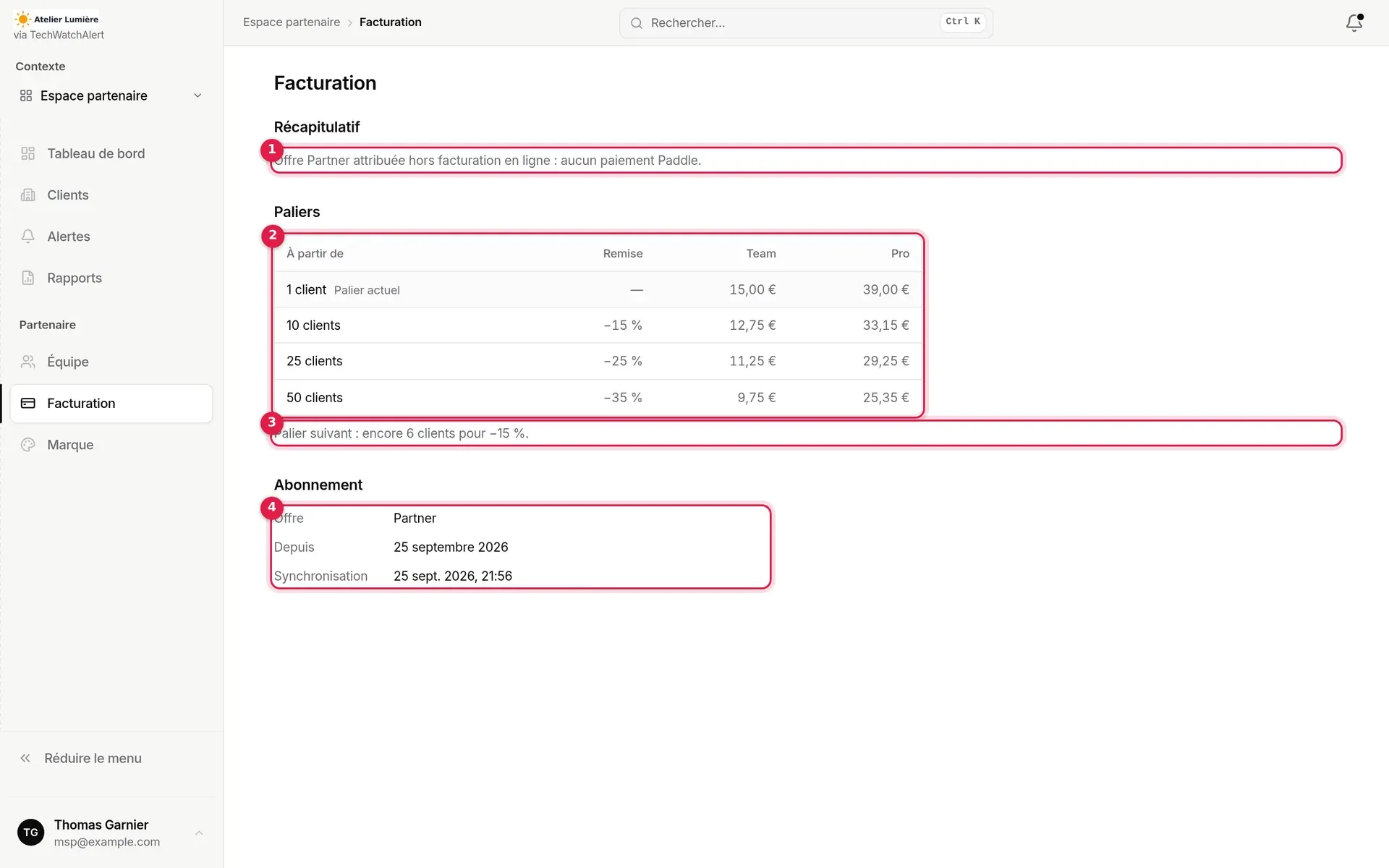This screenshot has width=1389, height=868.
Task: Click the '1 client' tier row label
Action: click(x=306, y=290)
